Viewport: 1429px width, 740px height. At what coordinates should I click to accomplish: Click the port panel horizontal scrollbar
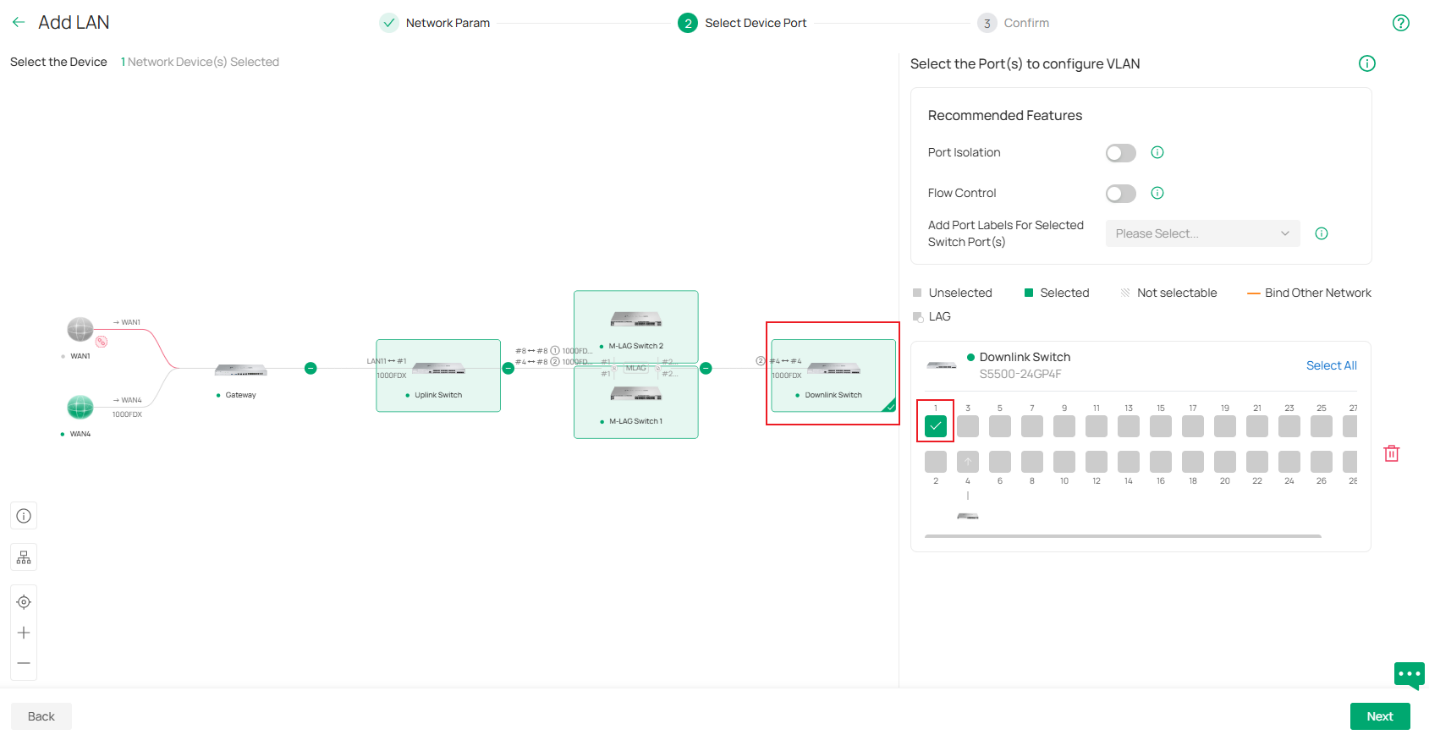point(1122,536)
